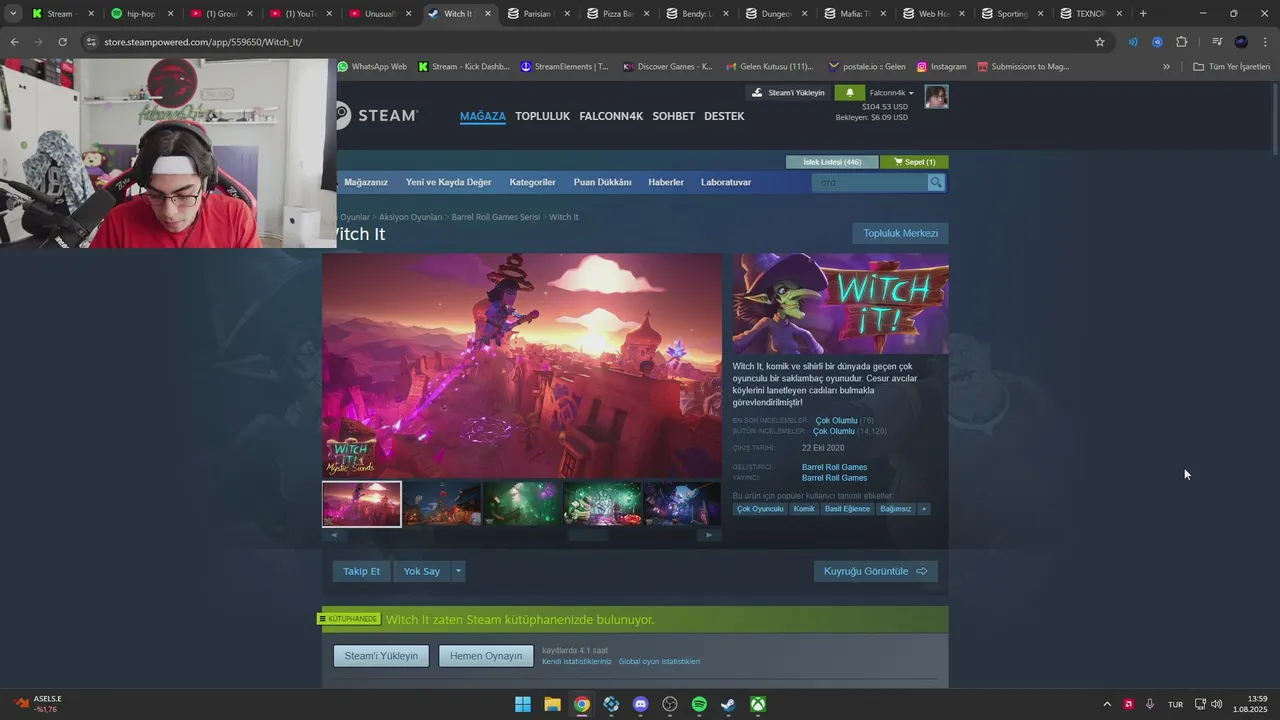Select the second screenshot thumbnail
Image resolution: width=1280 pixels, height=720 pixels.
tap(442, 504)
